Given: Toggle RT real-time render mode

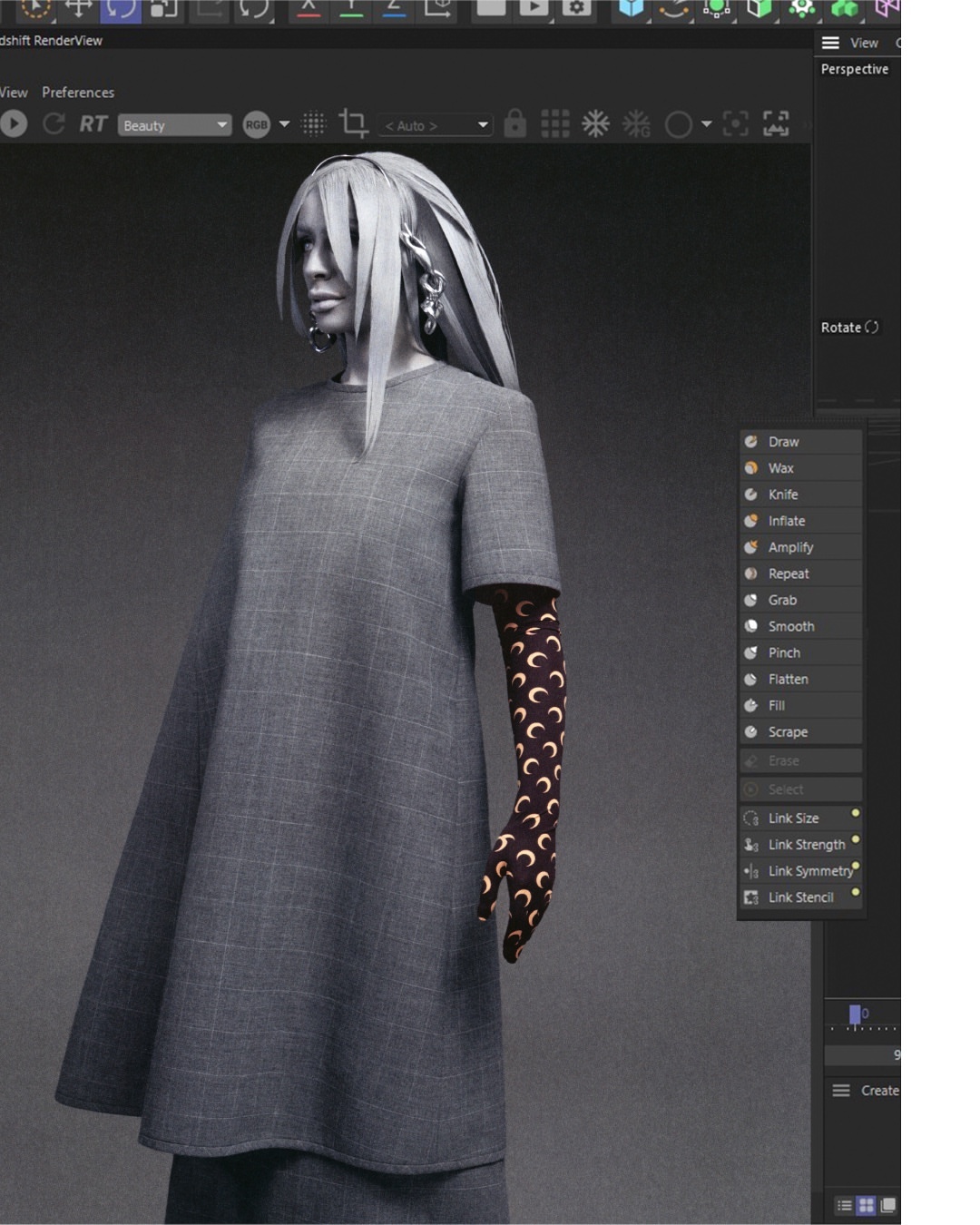Looking at the screenshot, I should [x=93, y=124].
